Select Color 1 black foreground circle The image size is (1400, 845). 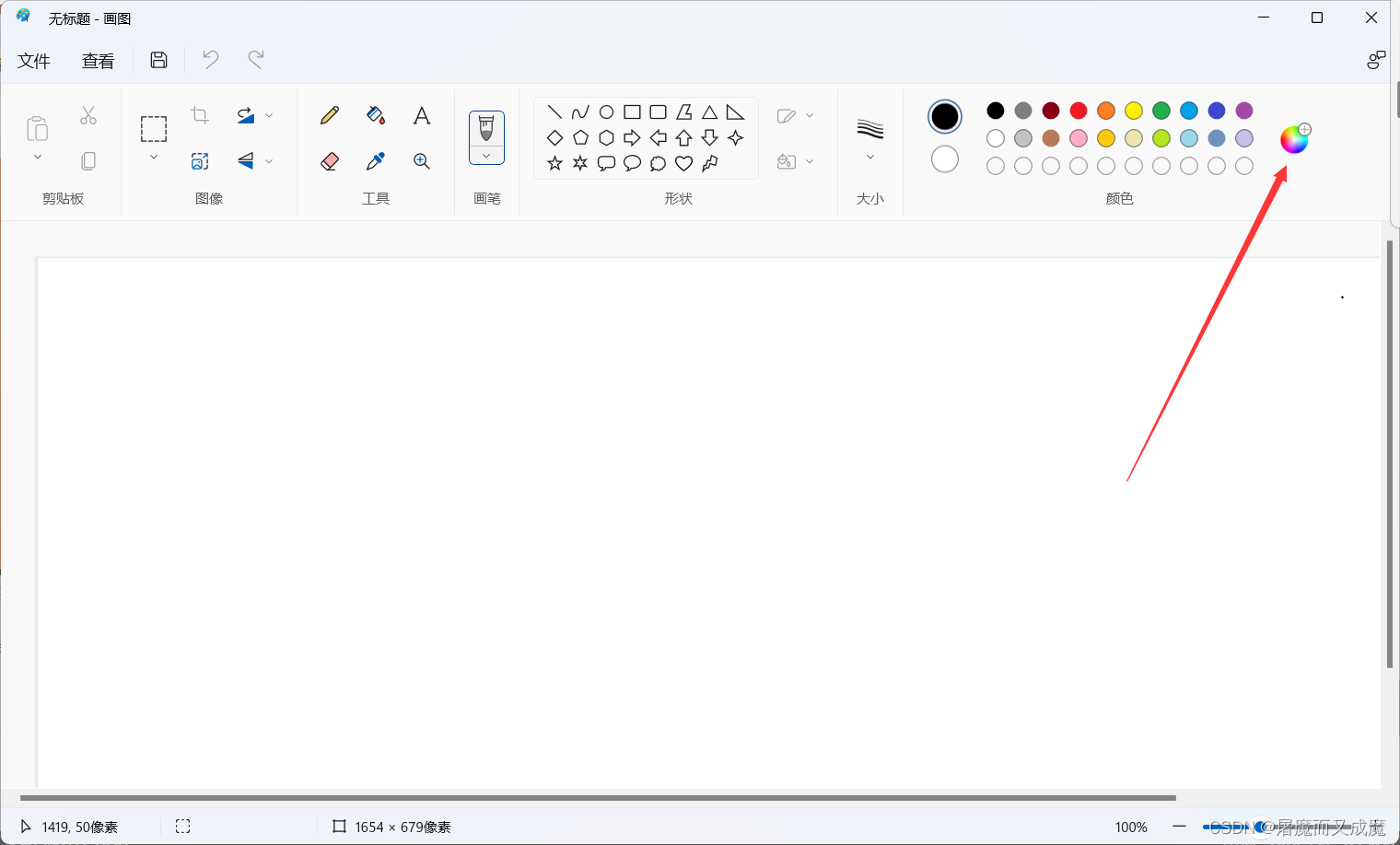tap(945, 116)
